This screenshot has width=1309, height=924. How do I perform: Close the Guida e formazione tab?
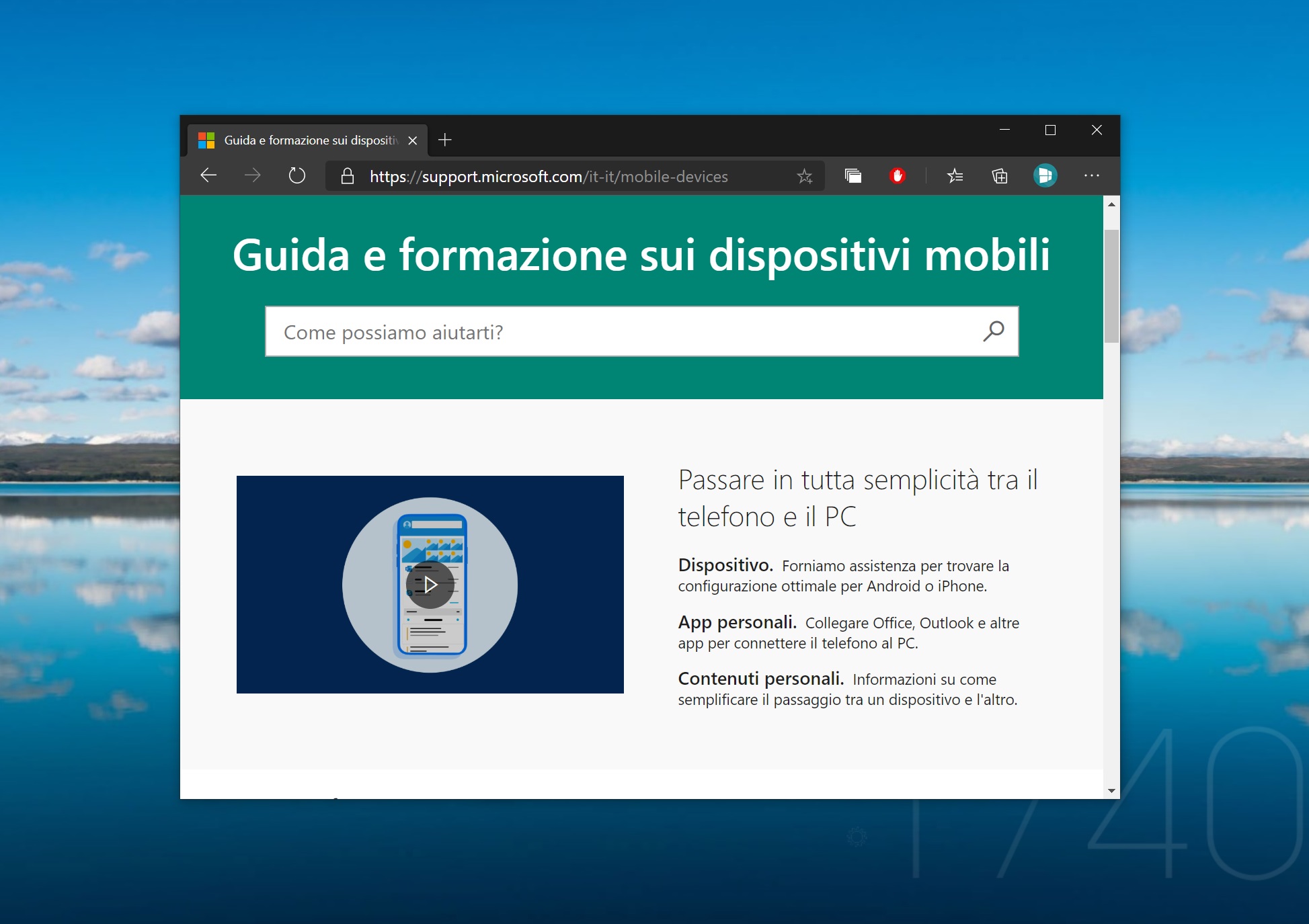(x=413, y=140)
